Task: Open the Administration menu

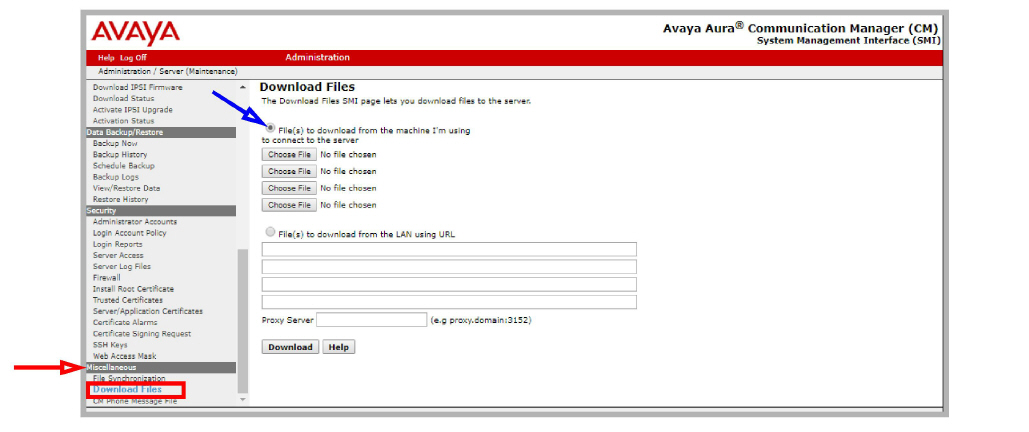Action: pos(317,58)
